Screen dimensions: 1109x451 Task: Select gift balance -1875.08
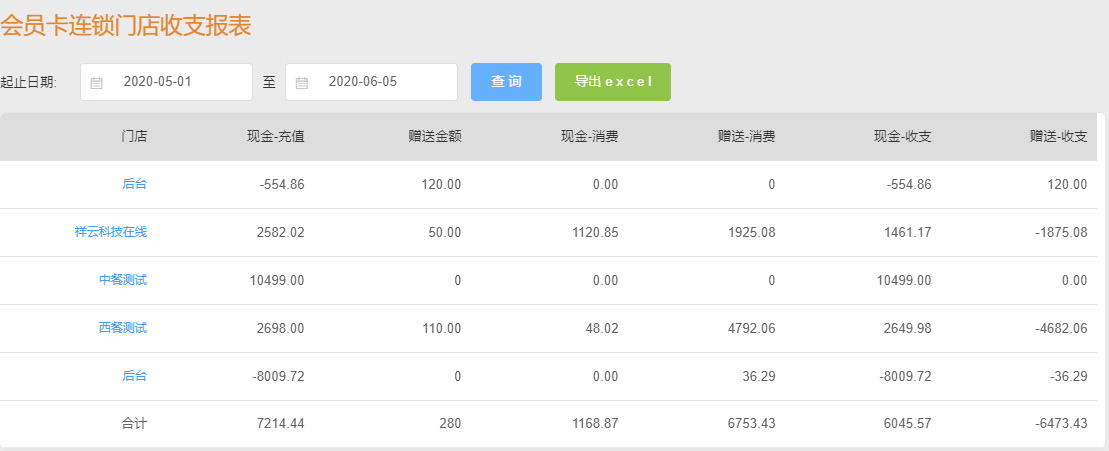point(1061,232)
